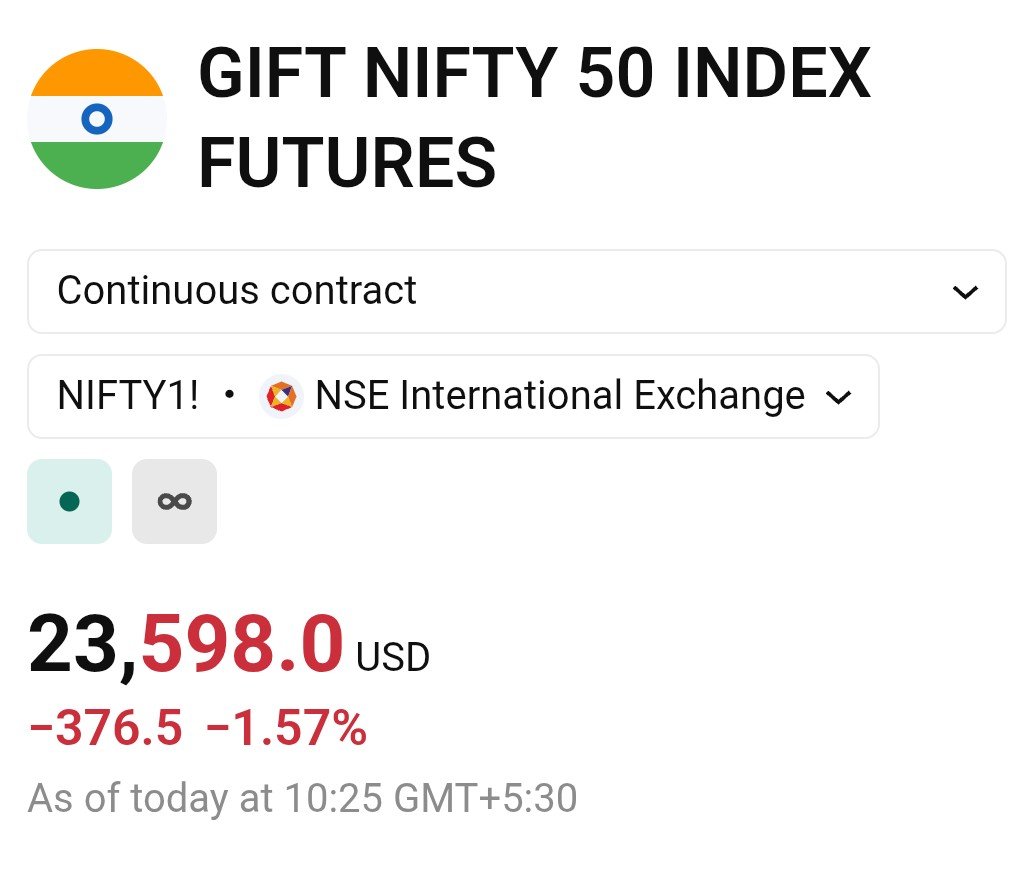Click the GIFT NIFTY 50 INDEX FUTURES title
Viewport: 1011px width, 890px height.
[x=534, y=117]
